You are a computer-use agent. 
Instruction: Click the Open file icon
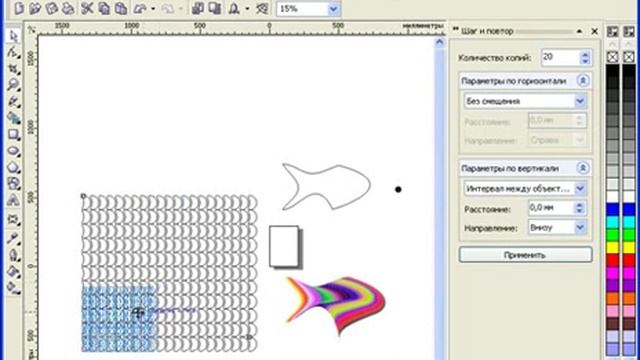(x=36, y=8)
